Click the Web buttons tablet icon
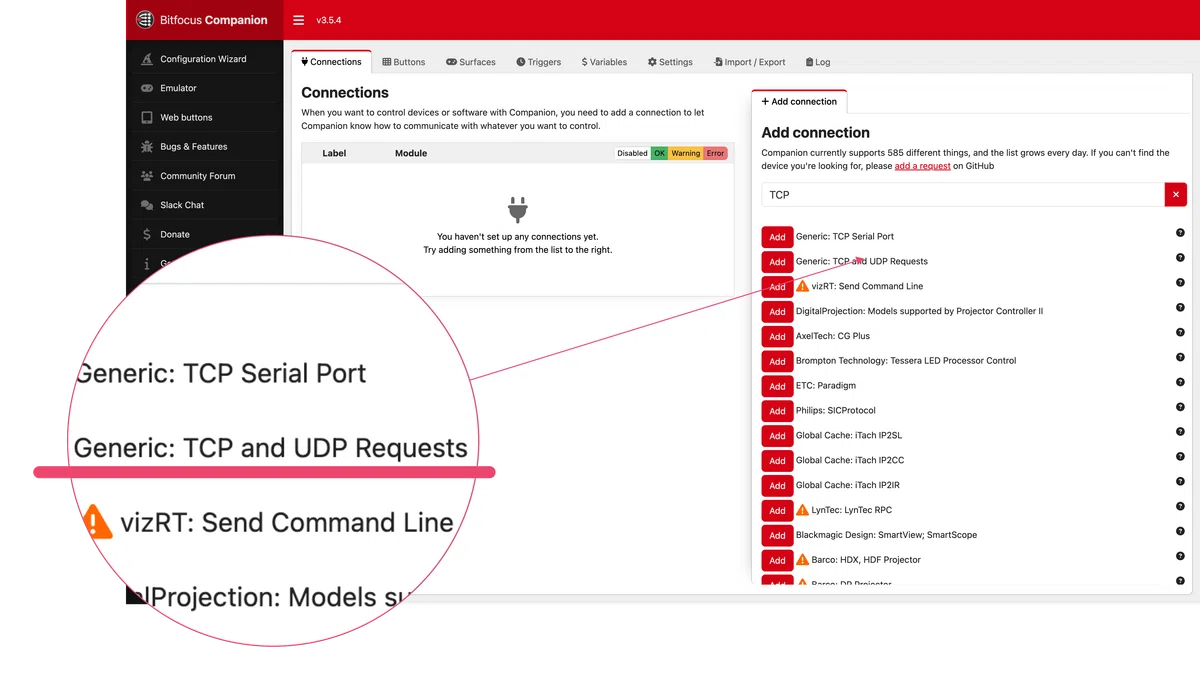 coord(147,117)
